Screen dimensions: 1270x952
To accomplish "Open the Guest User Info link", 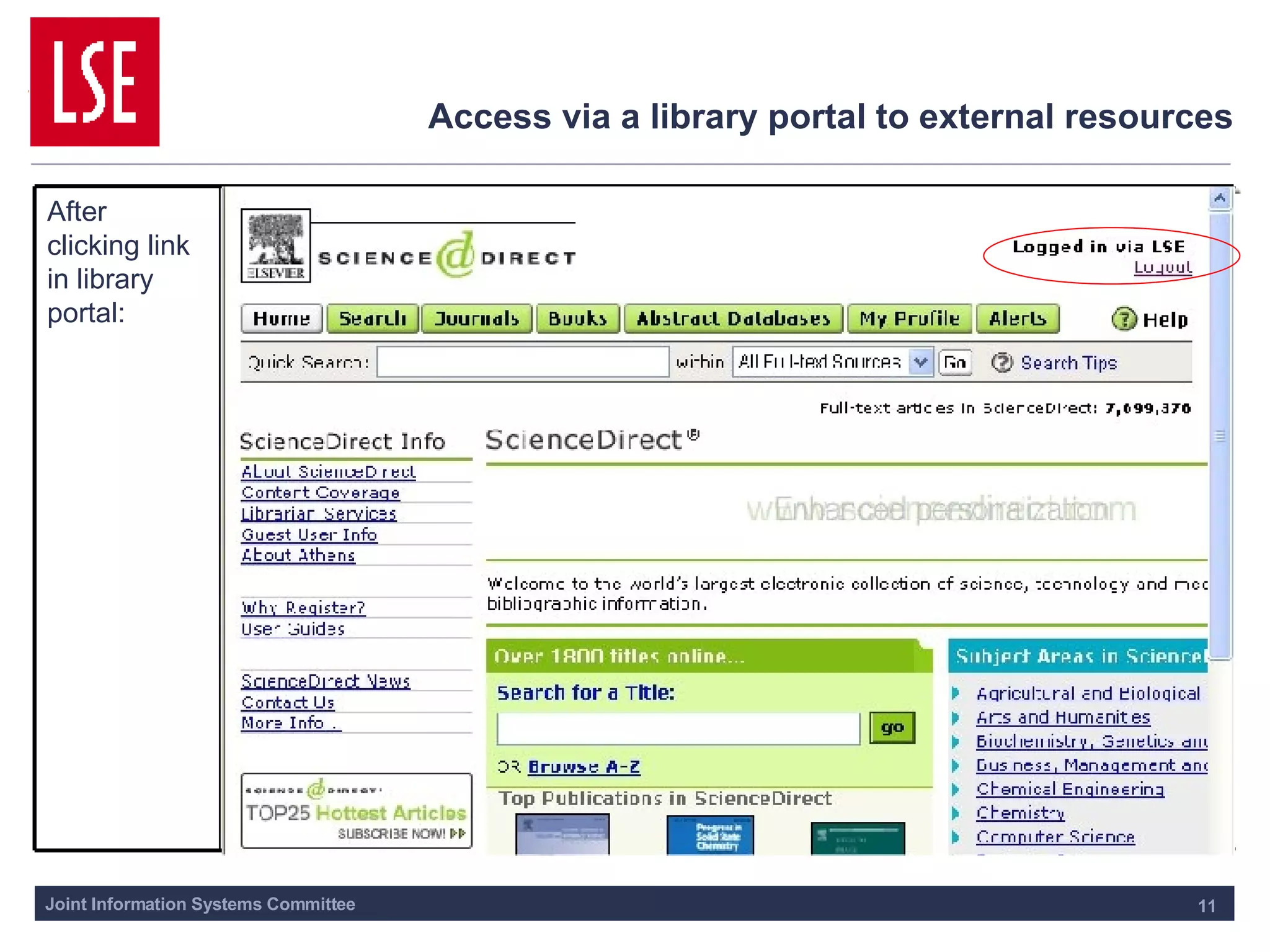I will [x=309, y=535].
